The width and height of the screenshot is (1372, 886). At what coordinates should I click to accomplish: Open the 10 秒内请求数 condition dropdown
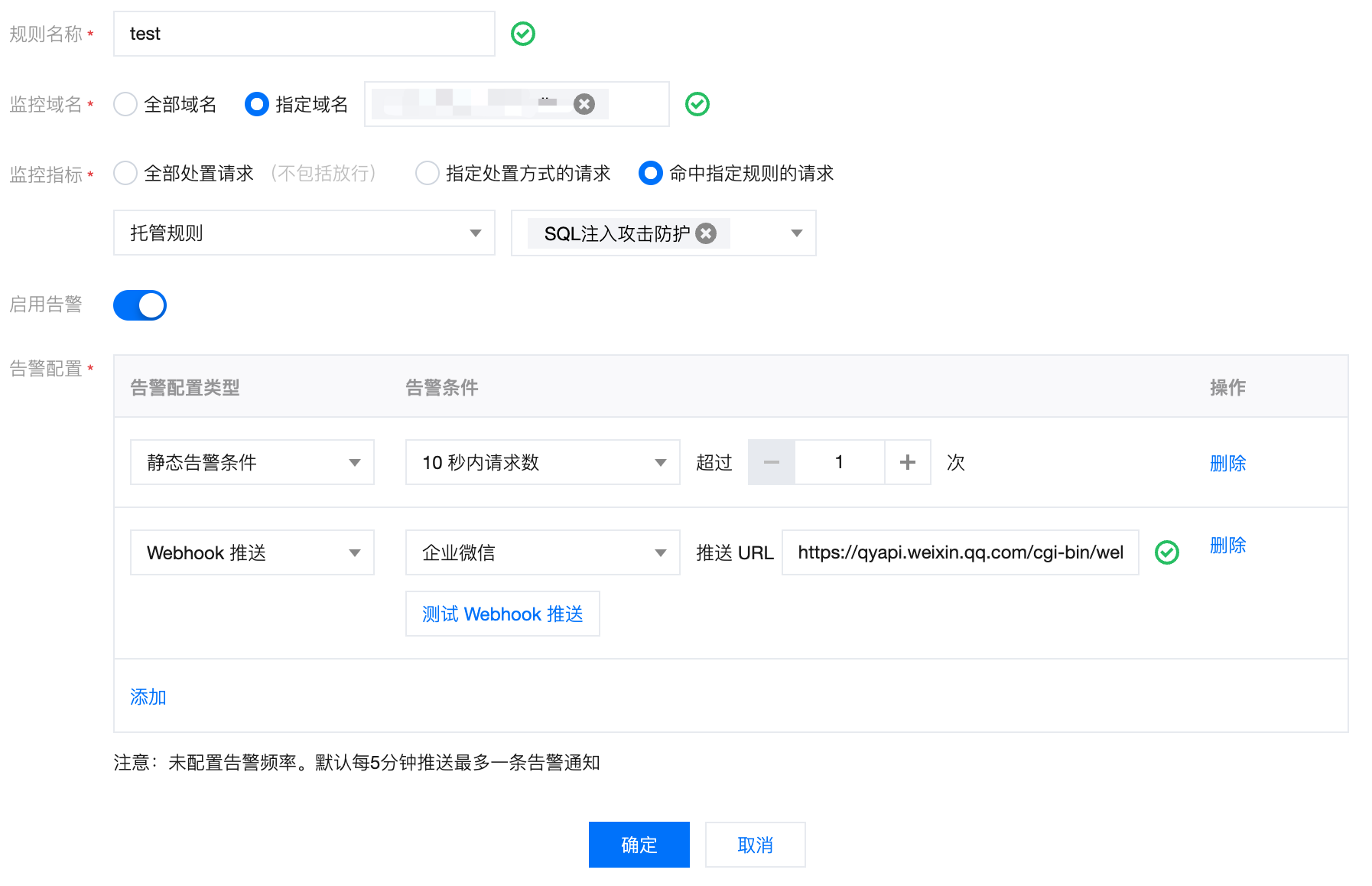pos(542,462)
